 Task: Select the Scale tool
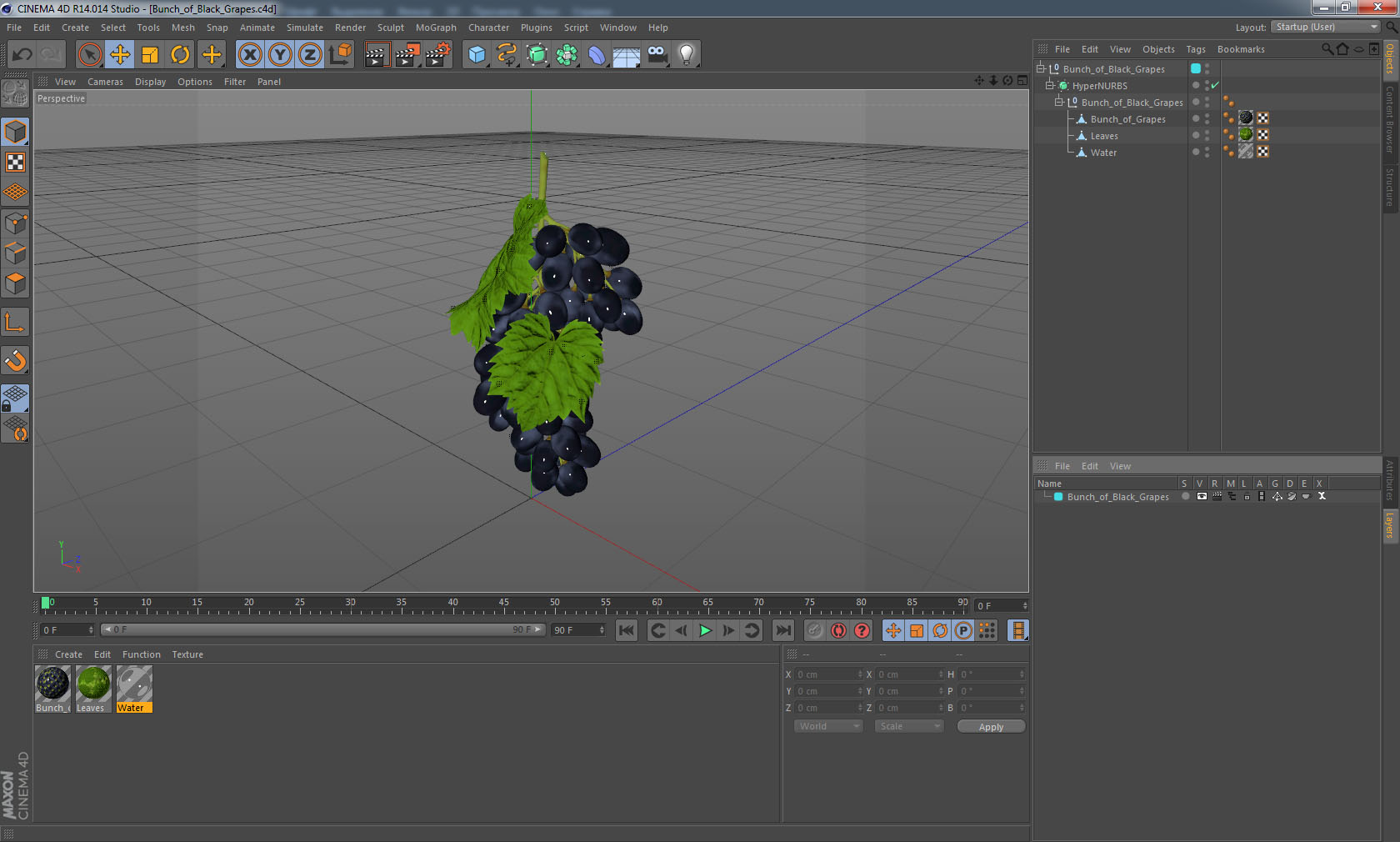pyautogui.click(x=150, y=55)
